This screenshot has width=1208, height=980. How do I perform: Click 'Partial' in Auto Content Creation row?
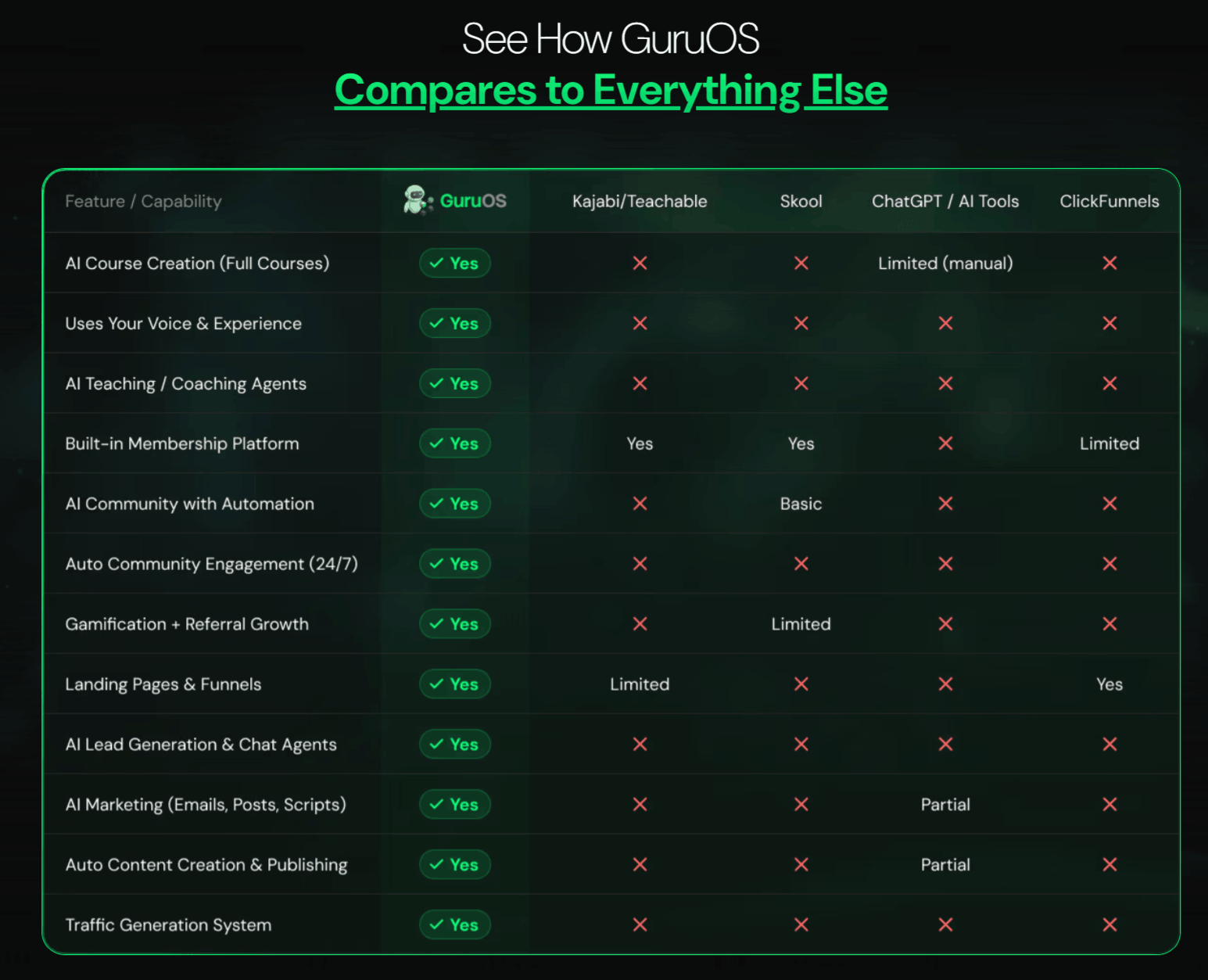point(945,864)
